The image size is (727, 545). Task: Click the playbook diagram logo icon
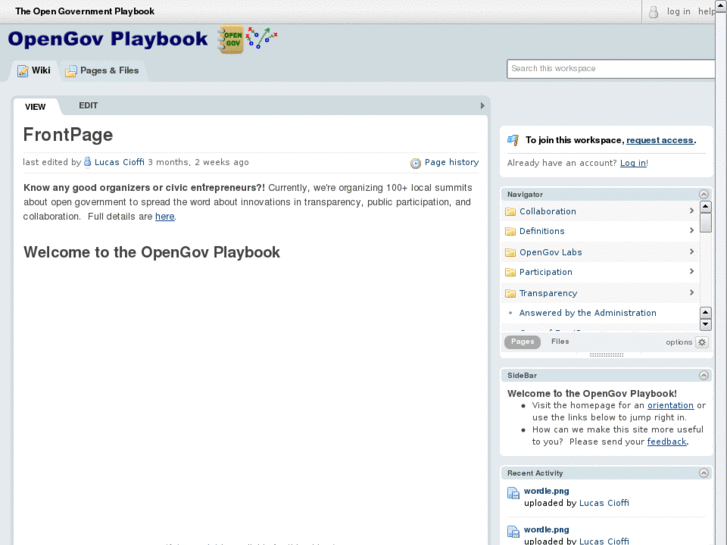pyautogui.click(x=261, y=38)
